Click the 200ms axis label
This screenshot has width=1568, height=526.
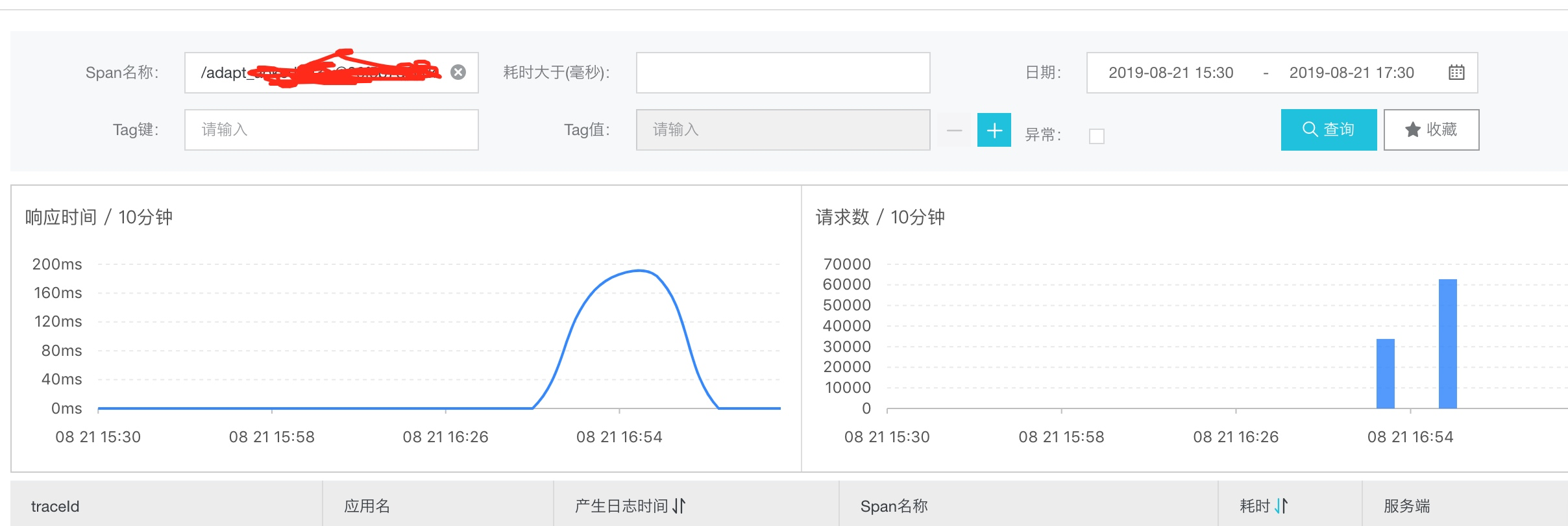(x=57, y=264)
